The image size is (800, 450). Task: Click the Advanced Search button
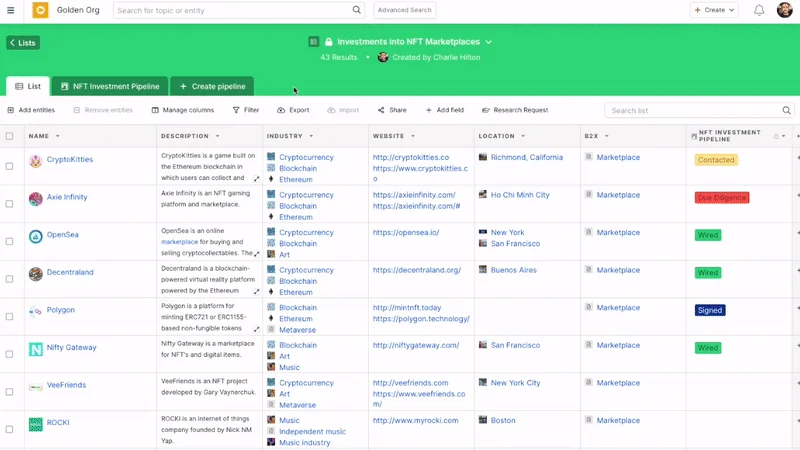tap(405, 10)
